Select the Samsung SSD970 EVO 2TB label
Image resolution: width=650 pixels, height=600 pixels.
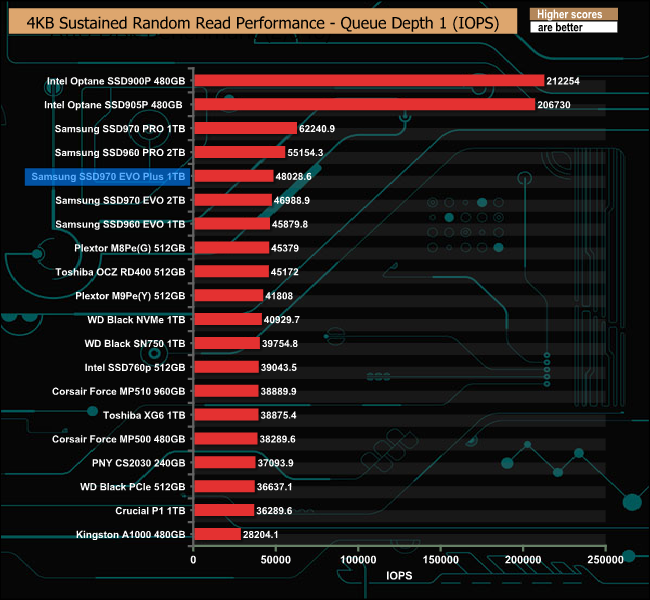pos(120,200)
